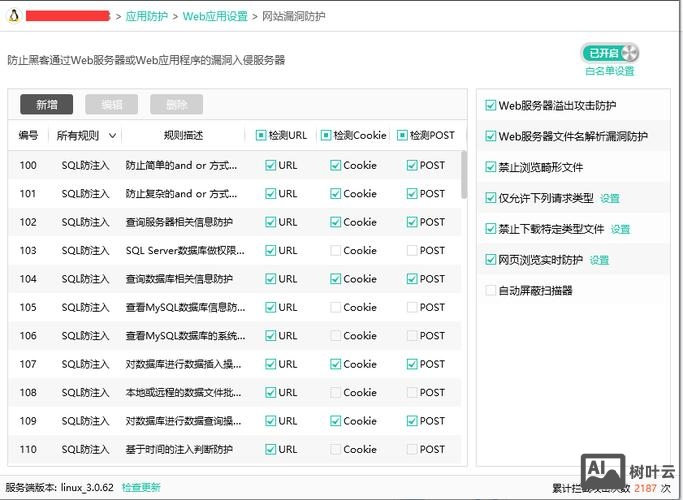Uncheck URL for rule 102
Screen dimensions: 683x500
pos(270,222)
